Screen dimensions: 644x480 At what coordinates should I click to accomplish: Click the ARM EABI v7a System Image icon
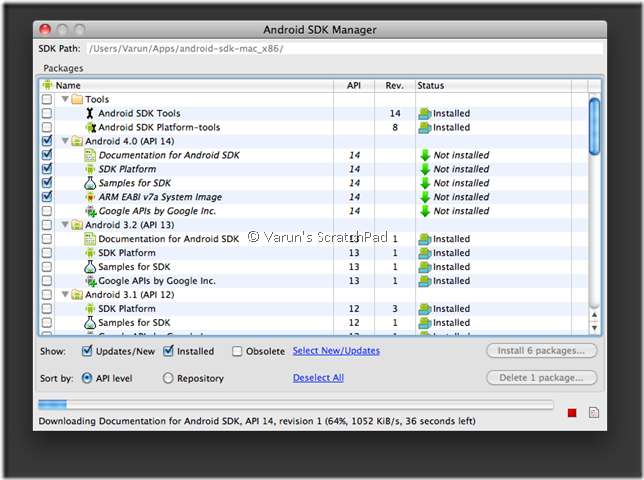pos(90,197)
